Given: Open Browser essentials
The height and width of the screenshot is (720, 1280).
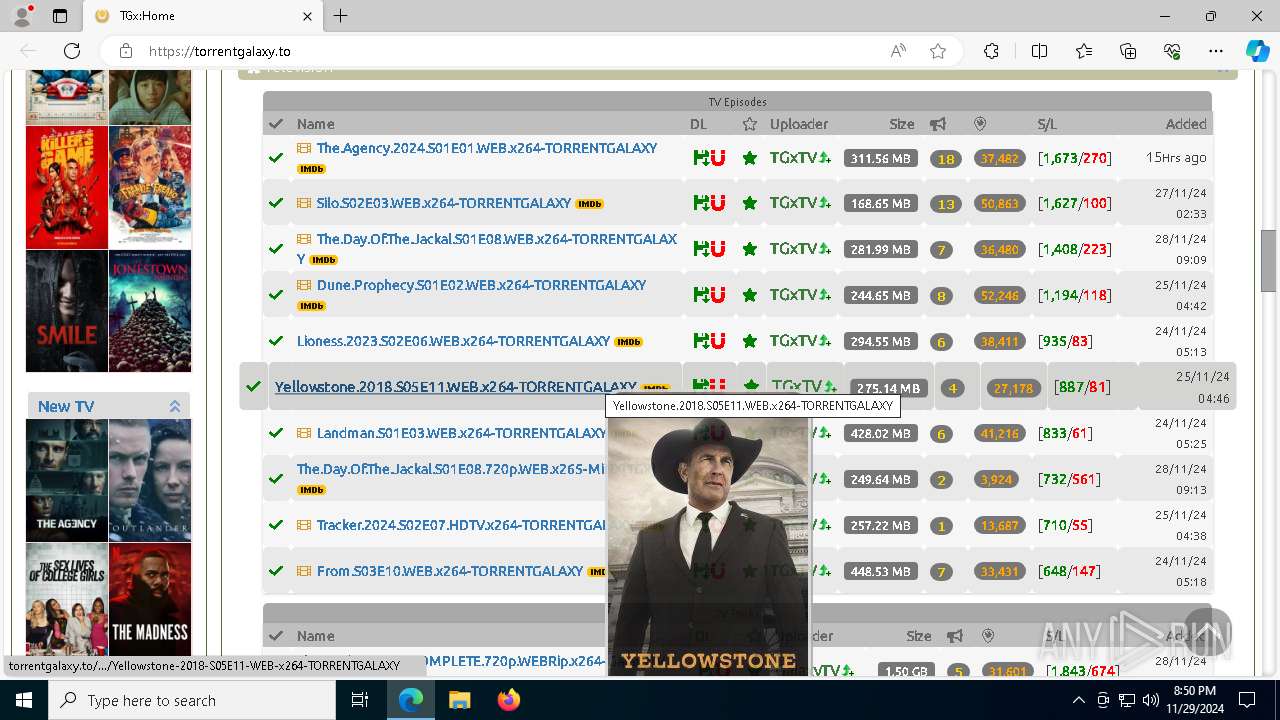Looking at the screenshot, I should coord(1172,51).
